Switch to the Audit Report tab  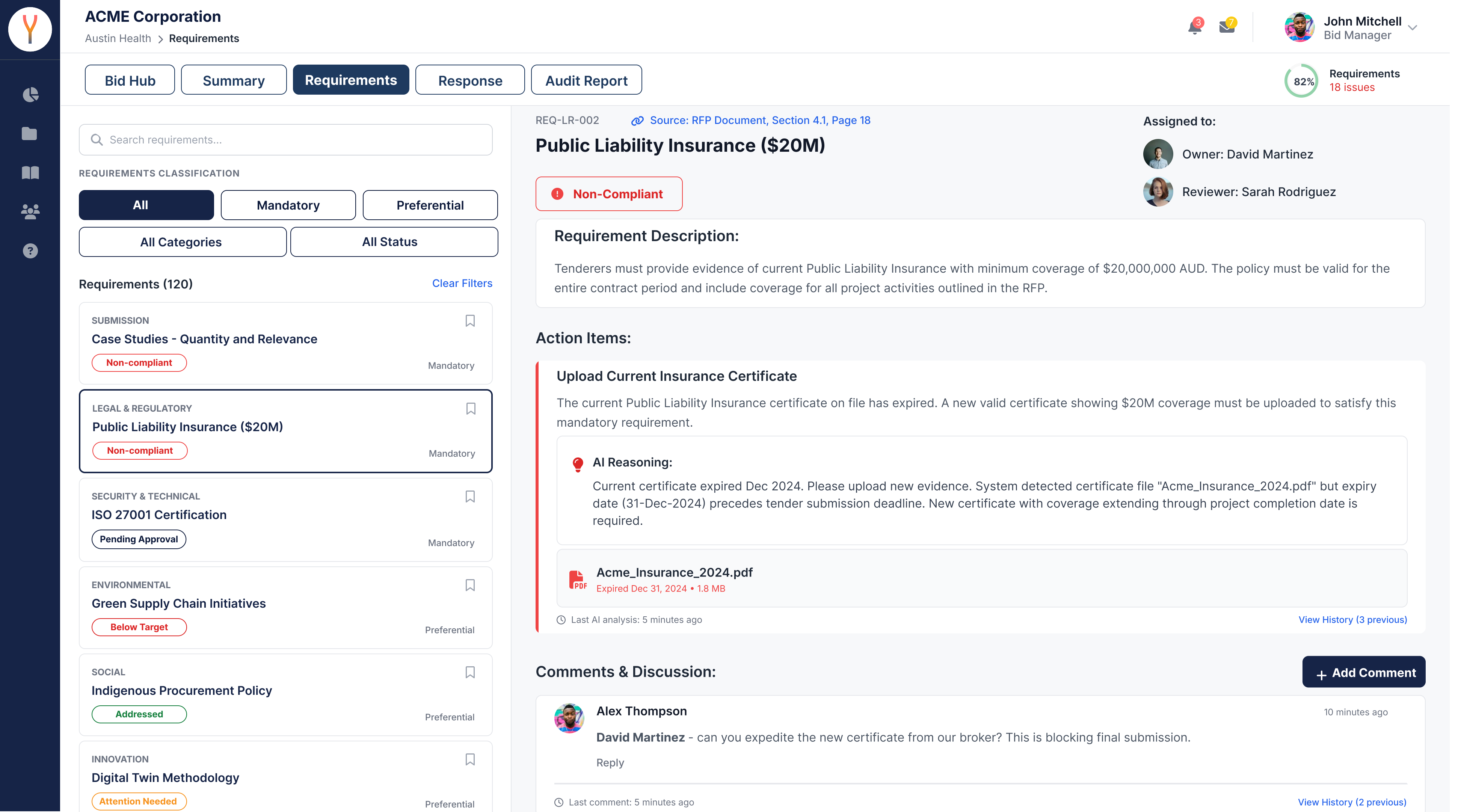pos(586,80)
